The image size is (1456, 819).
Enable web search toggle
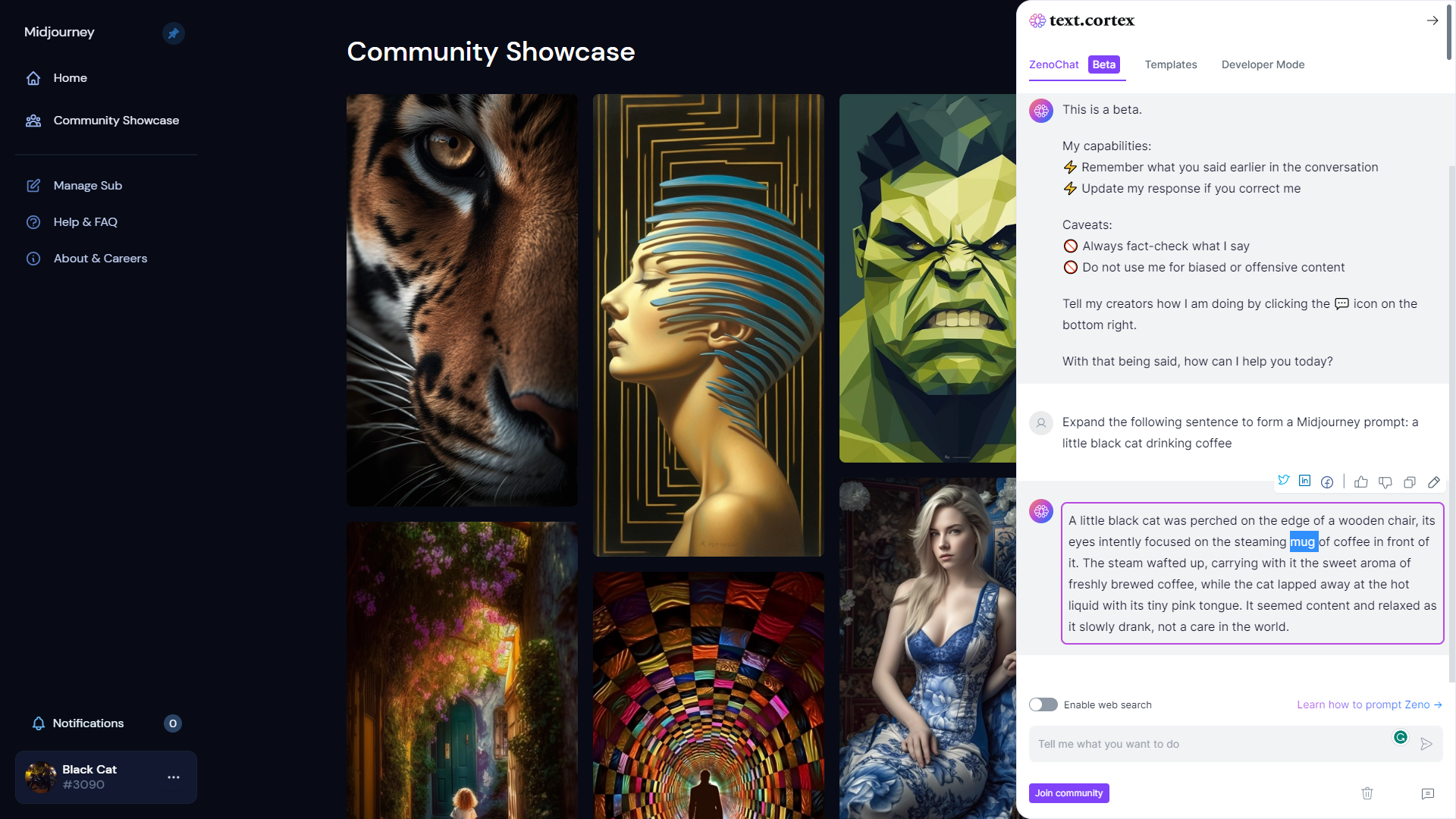pos(1043,704)
